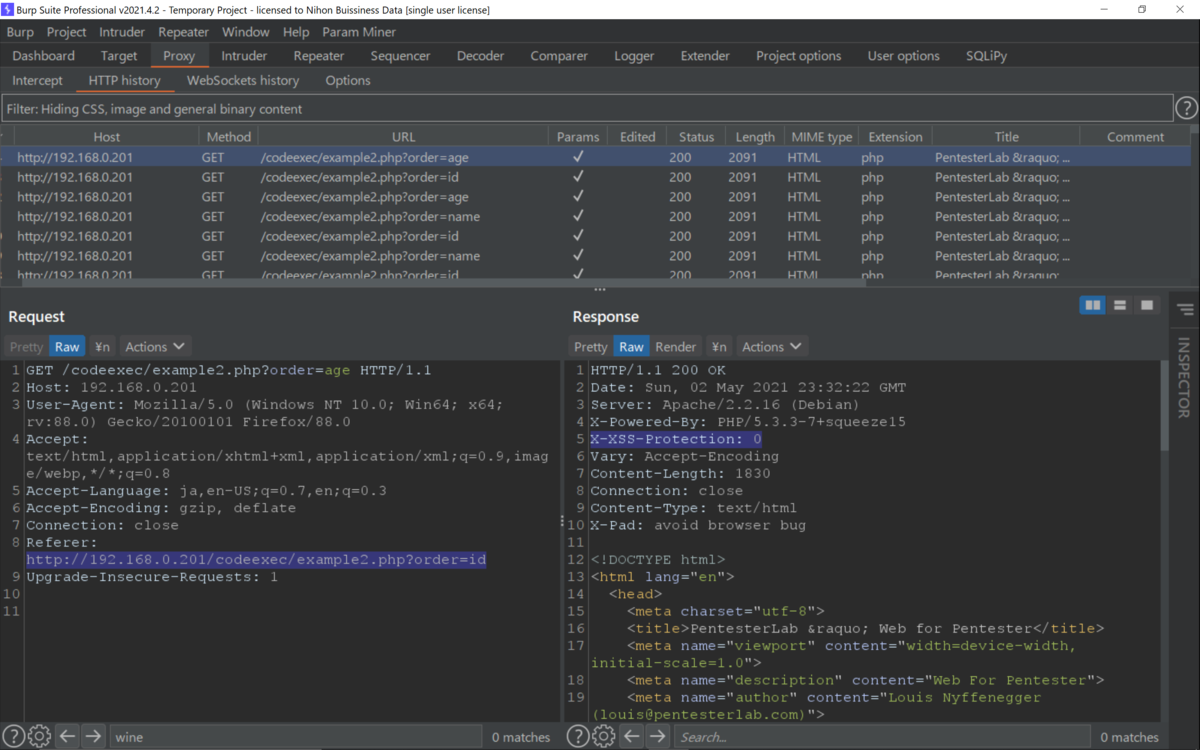Image resolution: width=1200 pixels, height=750 pixels.
Task: Switch to the Target tab
Action: click(119, 56)
